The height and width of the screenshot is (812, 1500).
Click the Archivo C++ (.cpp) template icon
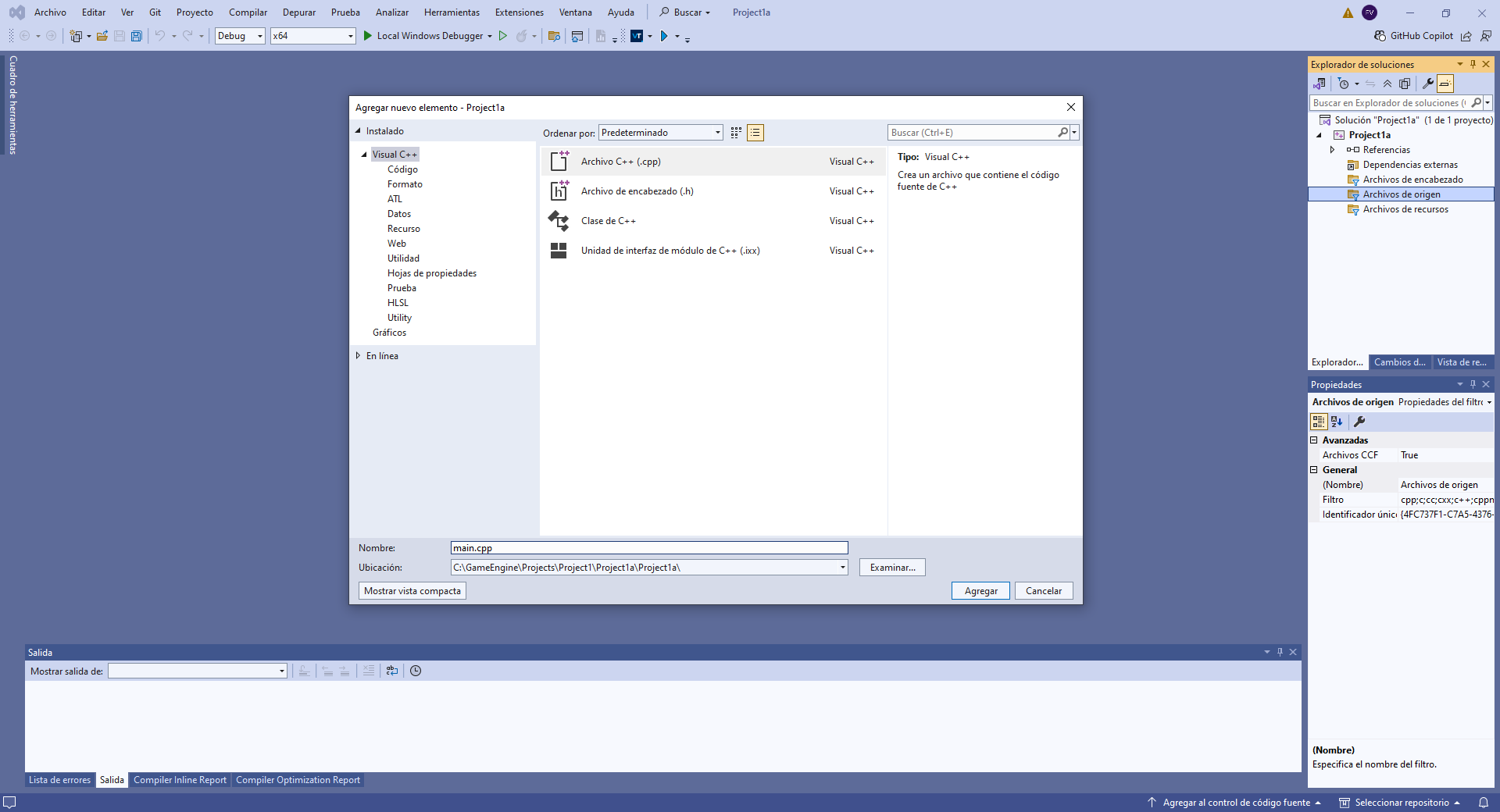[559, 162]
